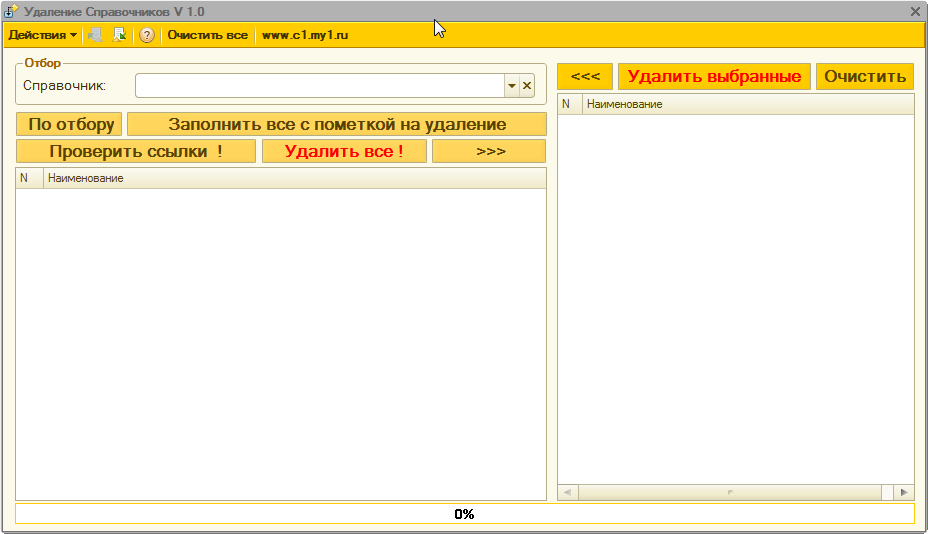This screenshot has height=534, width=928.
Task: Move items right with '>>>' button
Action: [x=489, y=152]
